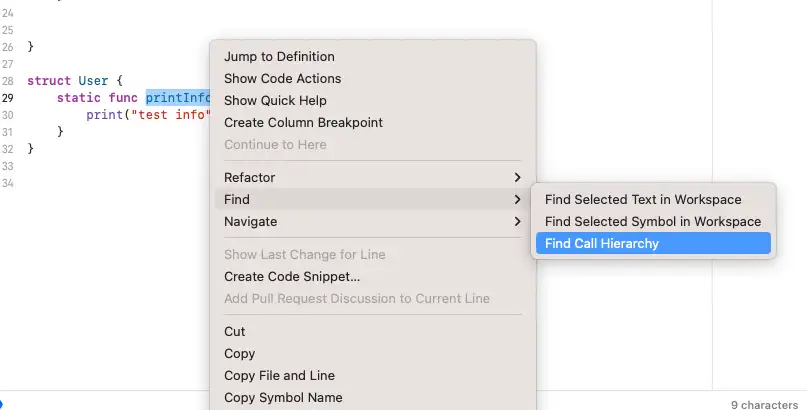Click Copy File and Line
The width and height of the screenshot is (807, 410).
click(279, 376)
